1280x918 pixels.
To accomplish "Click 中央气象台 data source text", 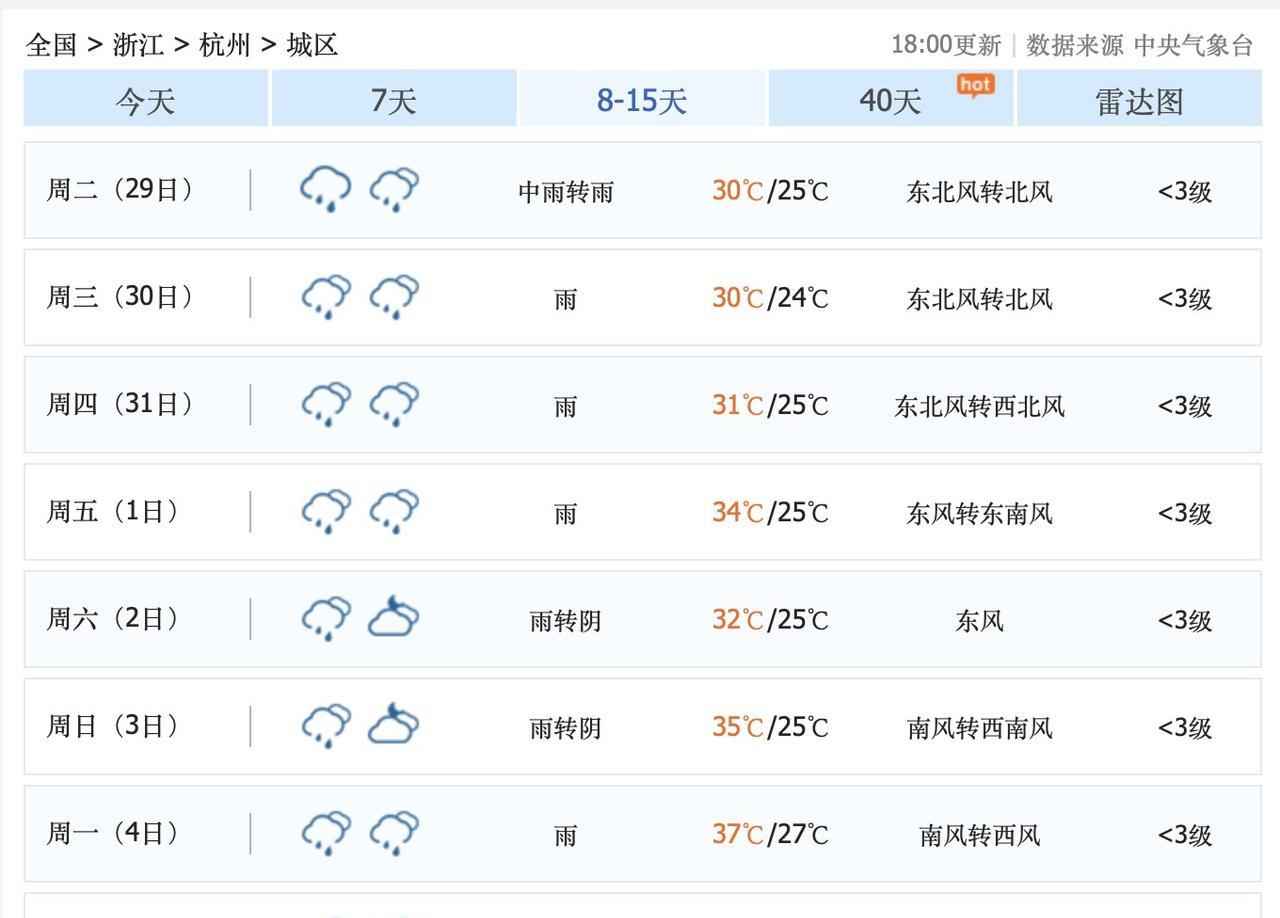I will (1193, 45).
